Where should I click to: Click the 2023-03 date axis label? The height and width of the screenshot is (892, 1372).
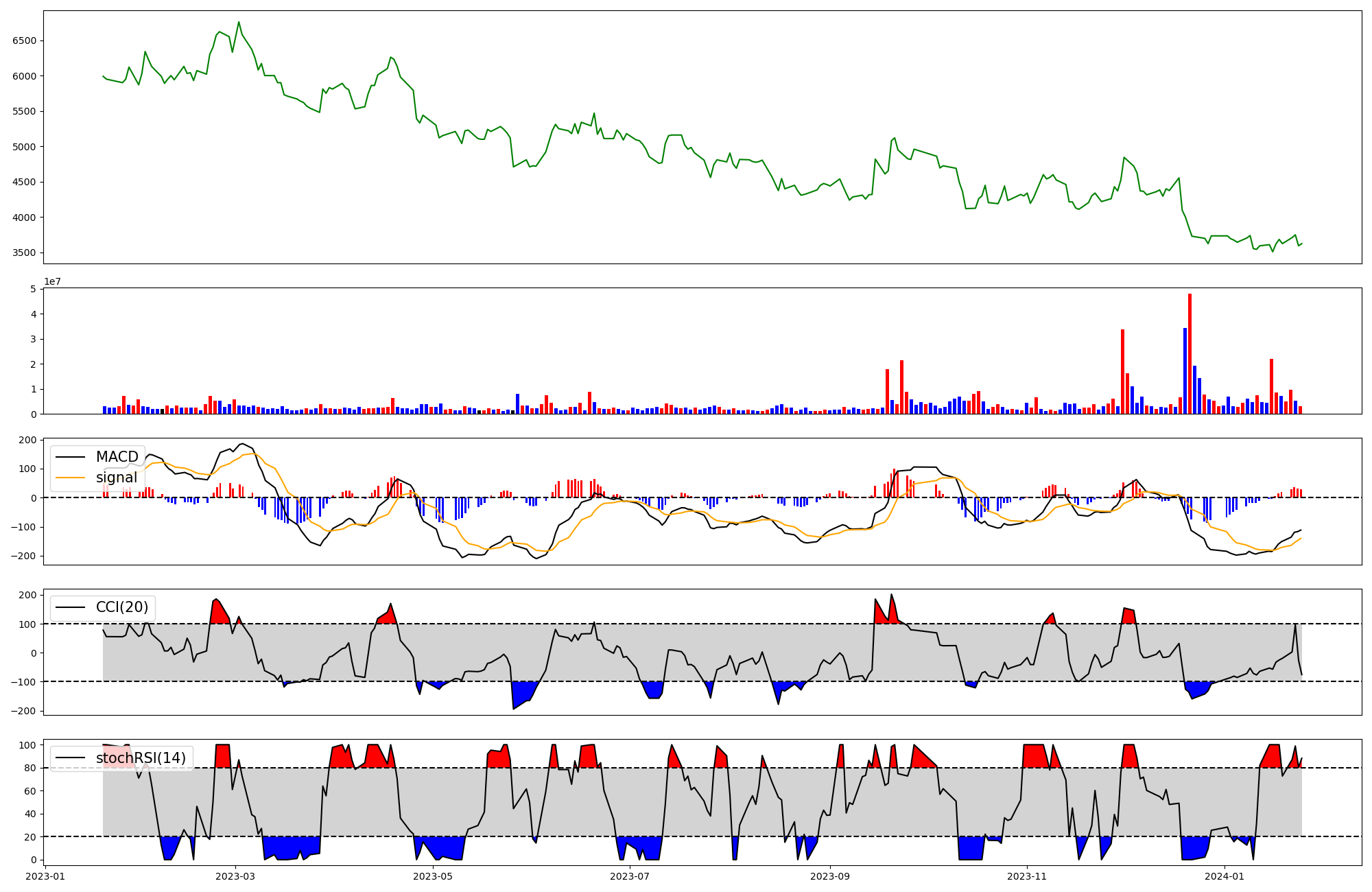(235, 876)
